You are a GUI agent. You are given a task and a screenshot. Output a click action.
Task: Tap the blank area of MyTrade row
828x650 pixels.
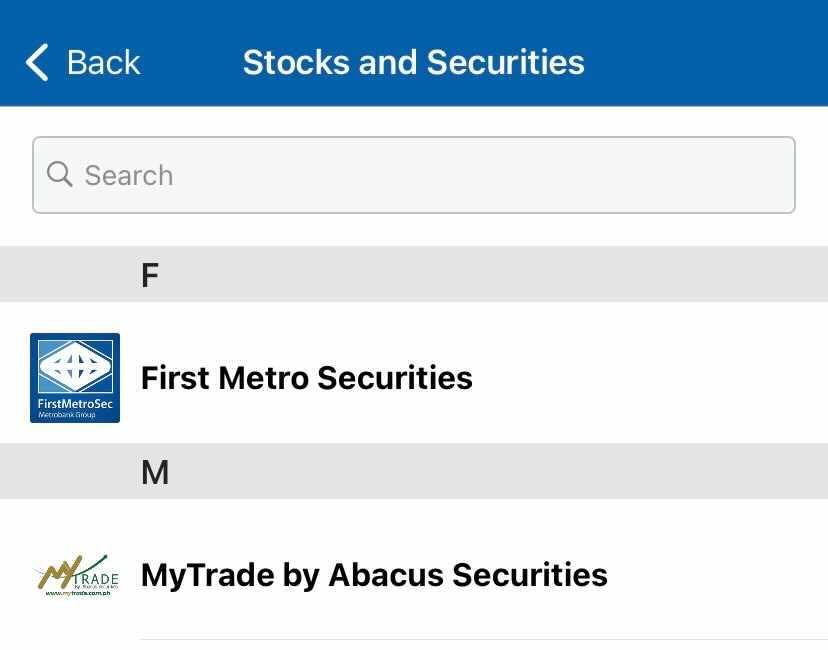(718, 574)
